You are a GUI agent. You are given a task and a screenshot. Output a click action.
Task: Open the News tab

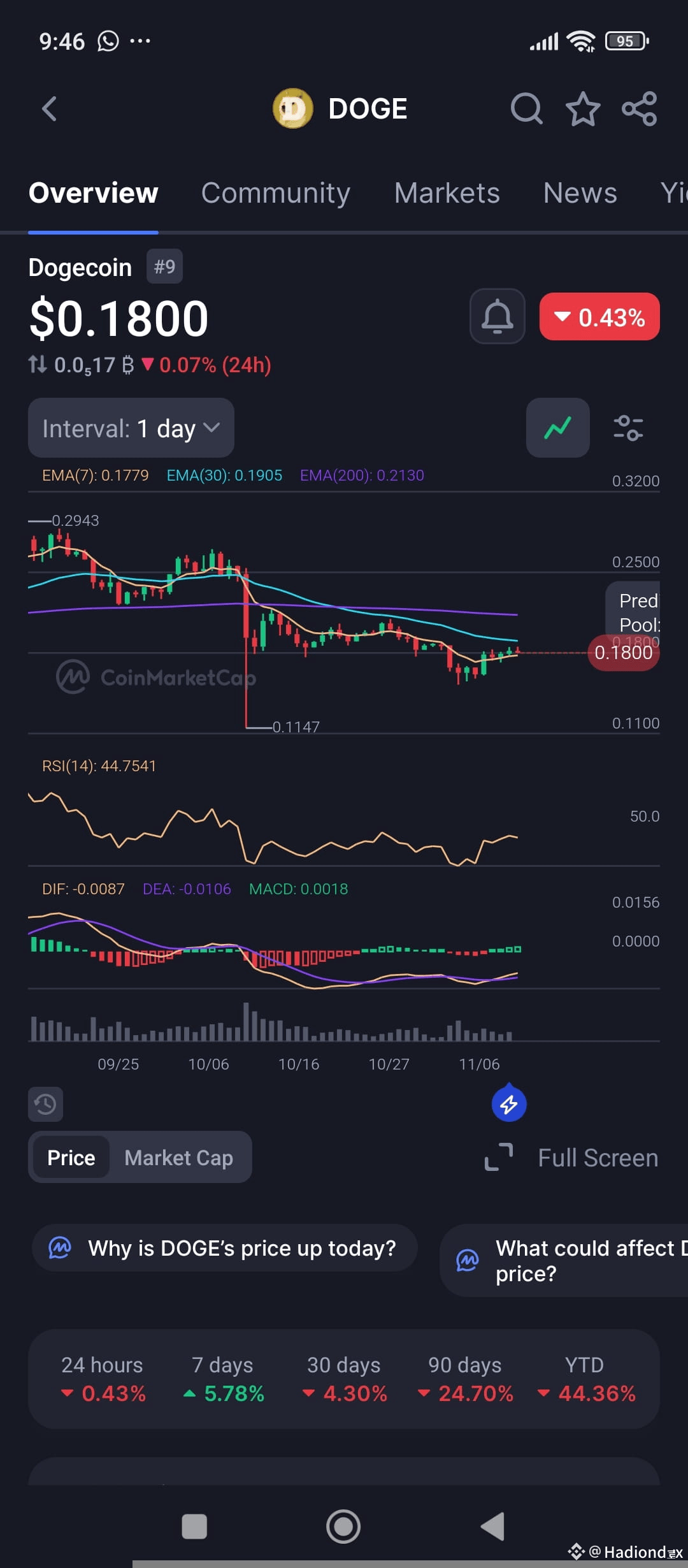click(x=580, y=192)
